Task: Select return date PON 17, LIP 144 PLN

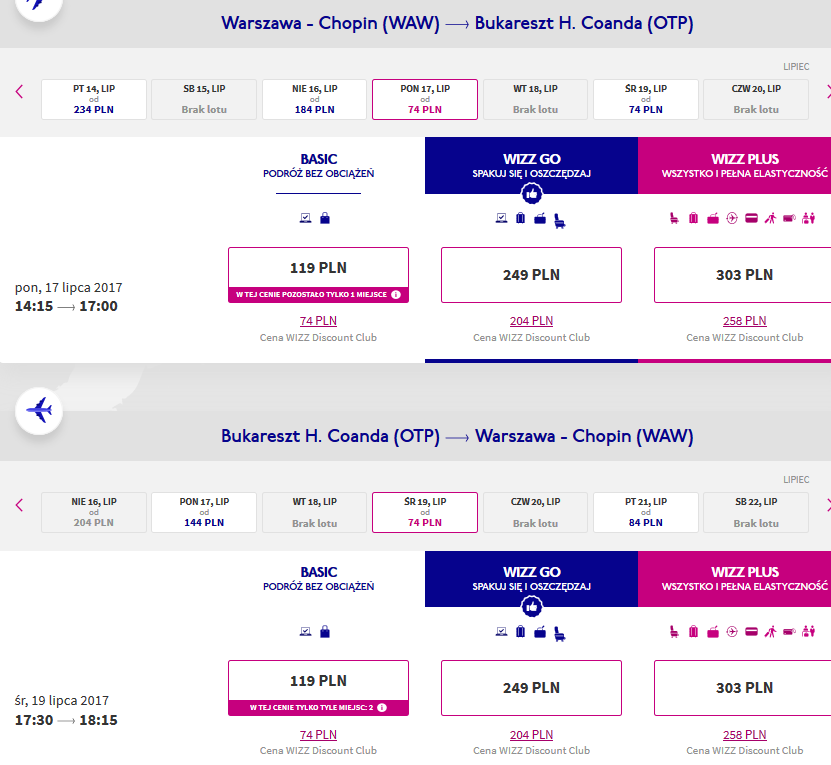Action: (204, 512)
